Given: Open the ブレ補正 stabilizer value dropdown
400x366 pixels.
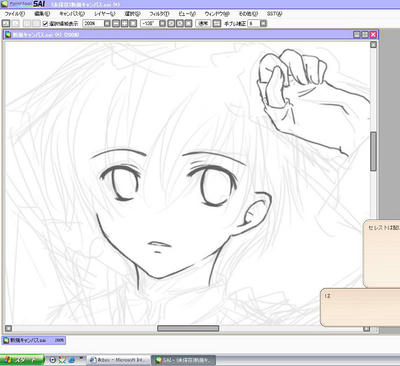Looking at the screenshot, I should pos(263,23).
